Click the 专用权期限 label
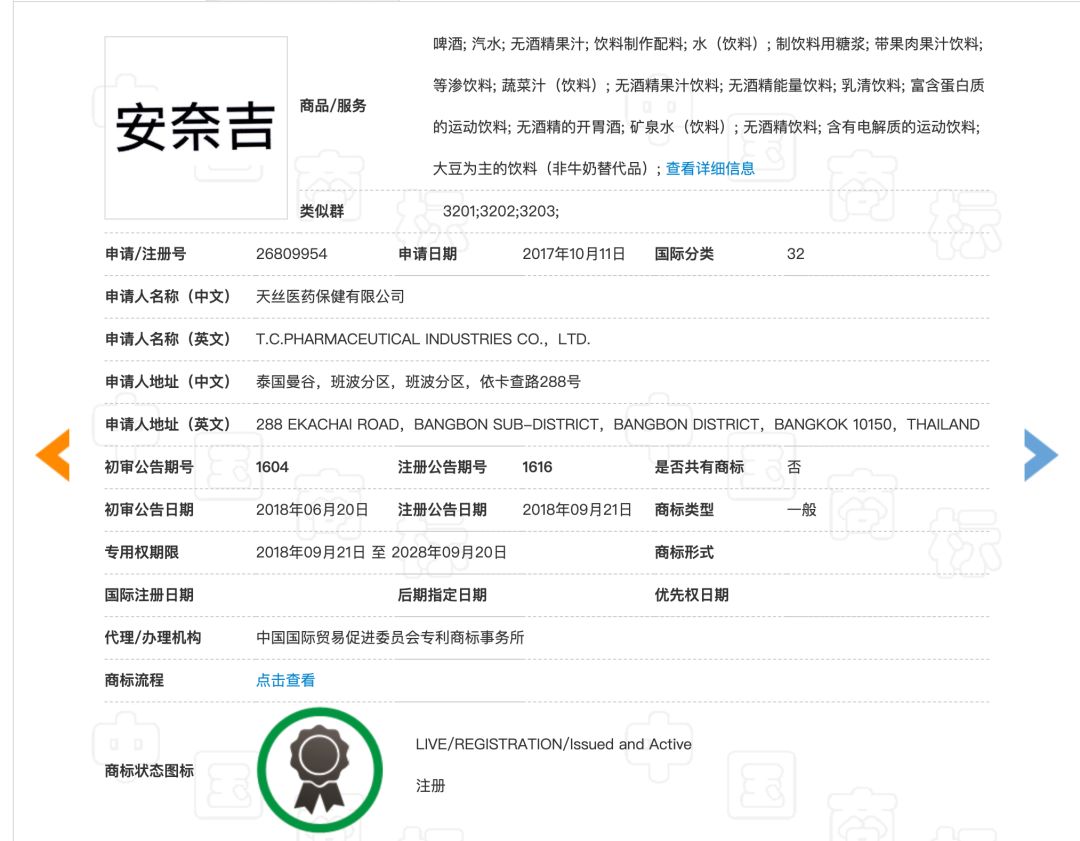Screen dimensions: 1080x841 (x=142, y=552)
